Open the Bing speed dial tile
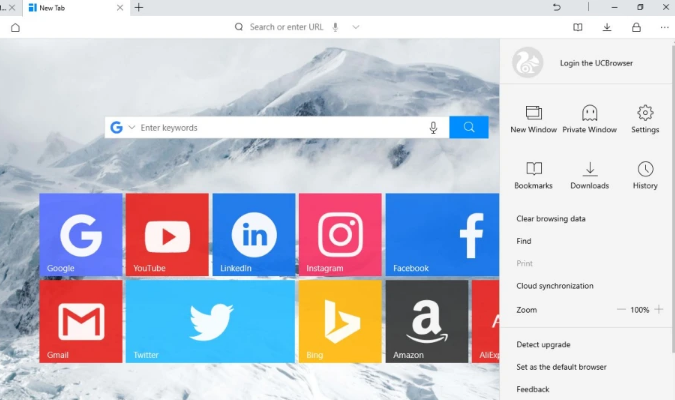This screenshot has width=675, height=400. pos(340,322)
